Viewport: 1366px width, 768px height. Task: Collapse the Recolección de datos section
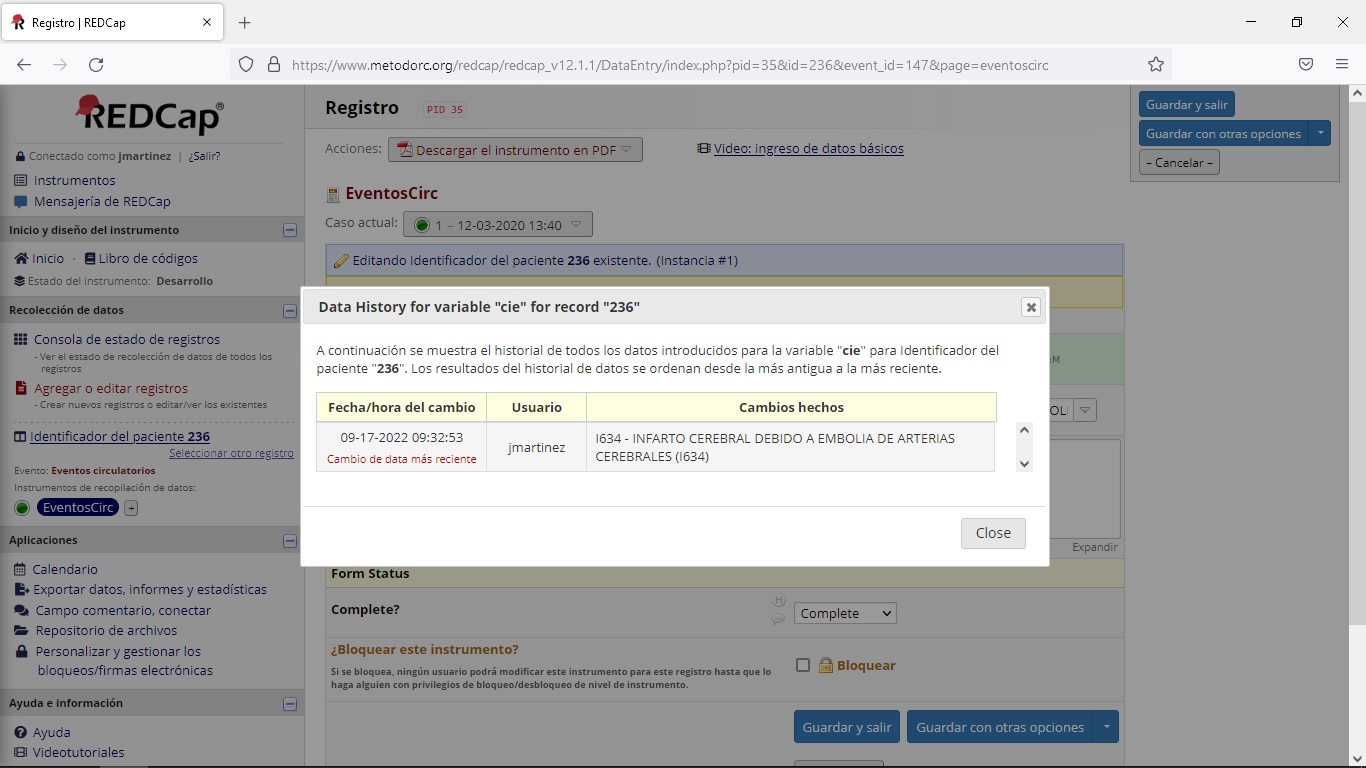[x=290, y=310]
